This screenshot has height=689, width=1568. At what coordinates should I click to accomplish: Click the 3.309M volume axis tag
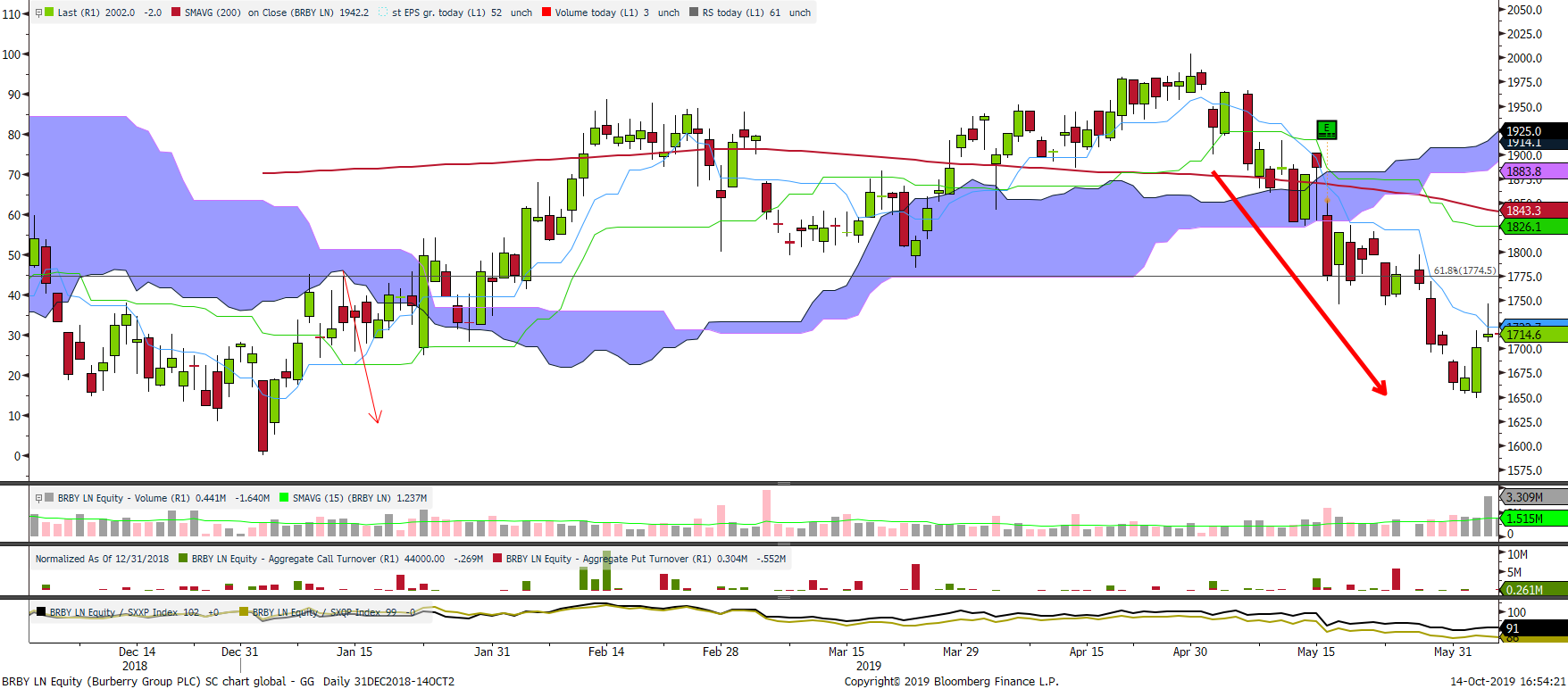pos(1534,497)
